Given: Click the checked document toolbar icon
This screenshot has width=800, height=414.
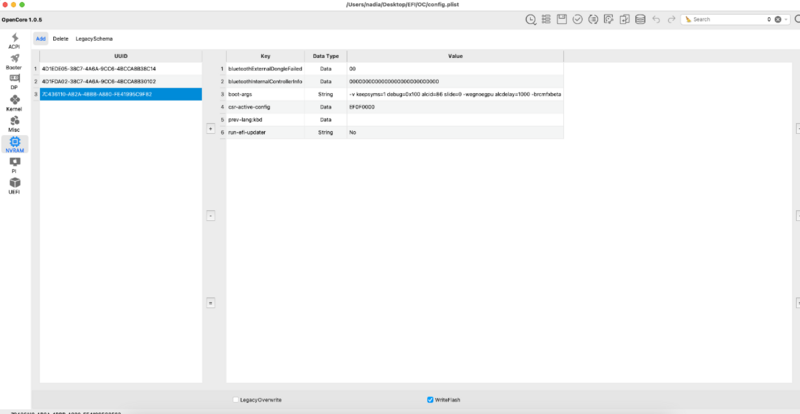Looking at the screenshot, I should tap(609, 19).
